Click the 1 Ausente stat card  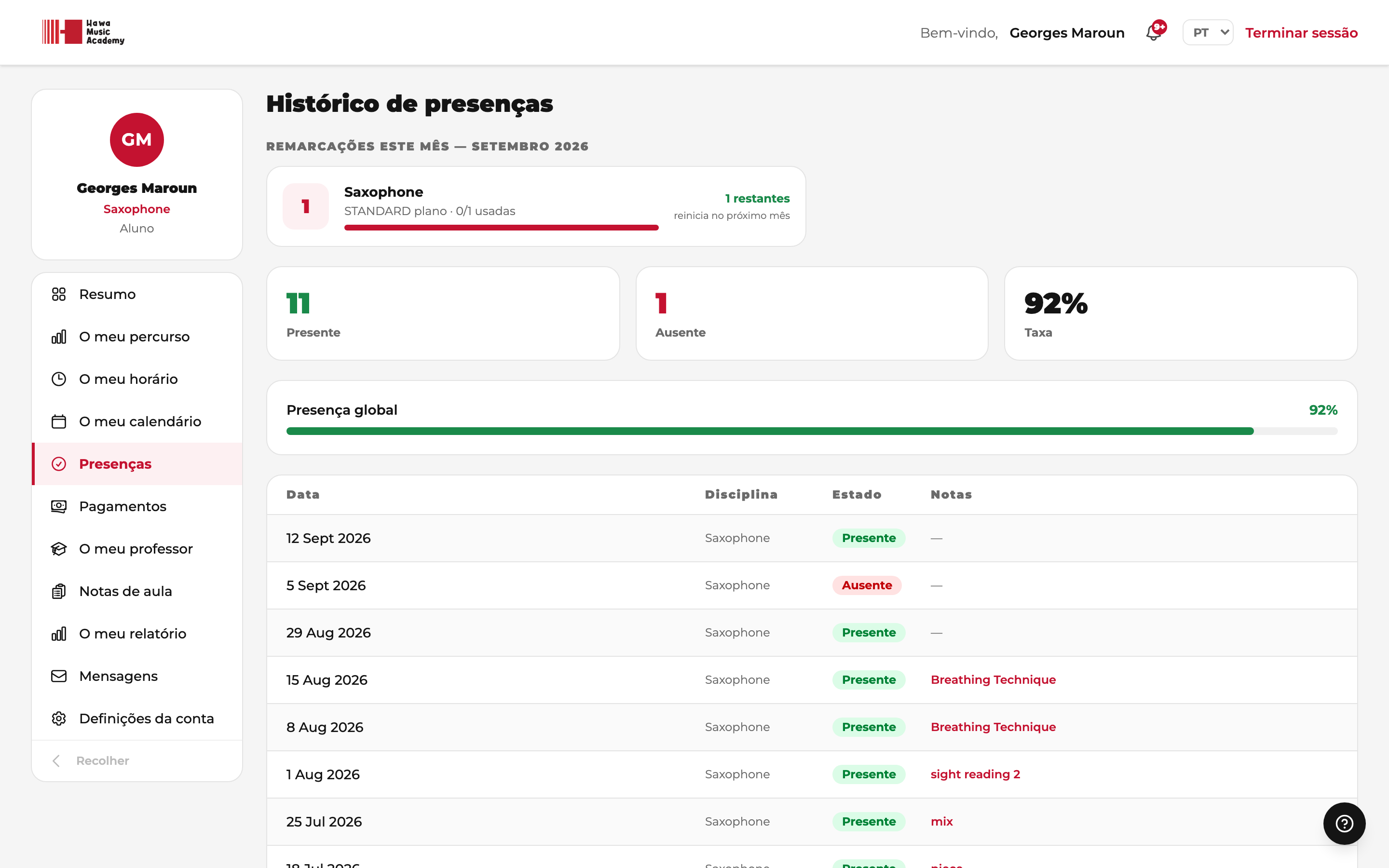[x=812, y=313]
